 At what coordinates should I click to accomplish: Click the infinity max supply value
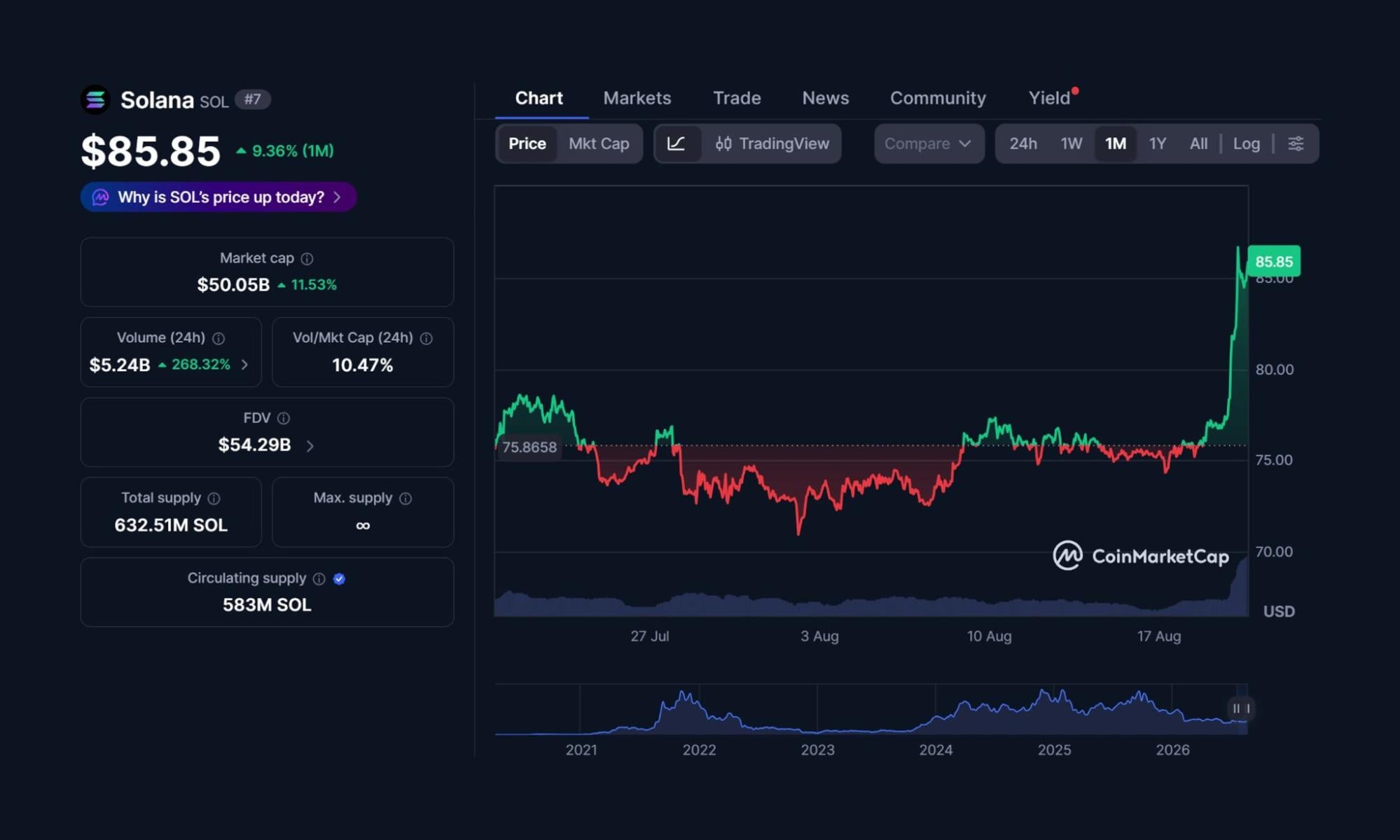point(363,526)
